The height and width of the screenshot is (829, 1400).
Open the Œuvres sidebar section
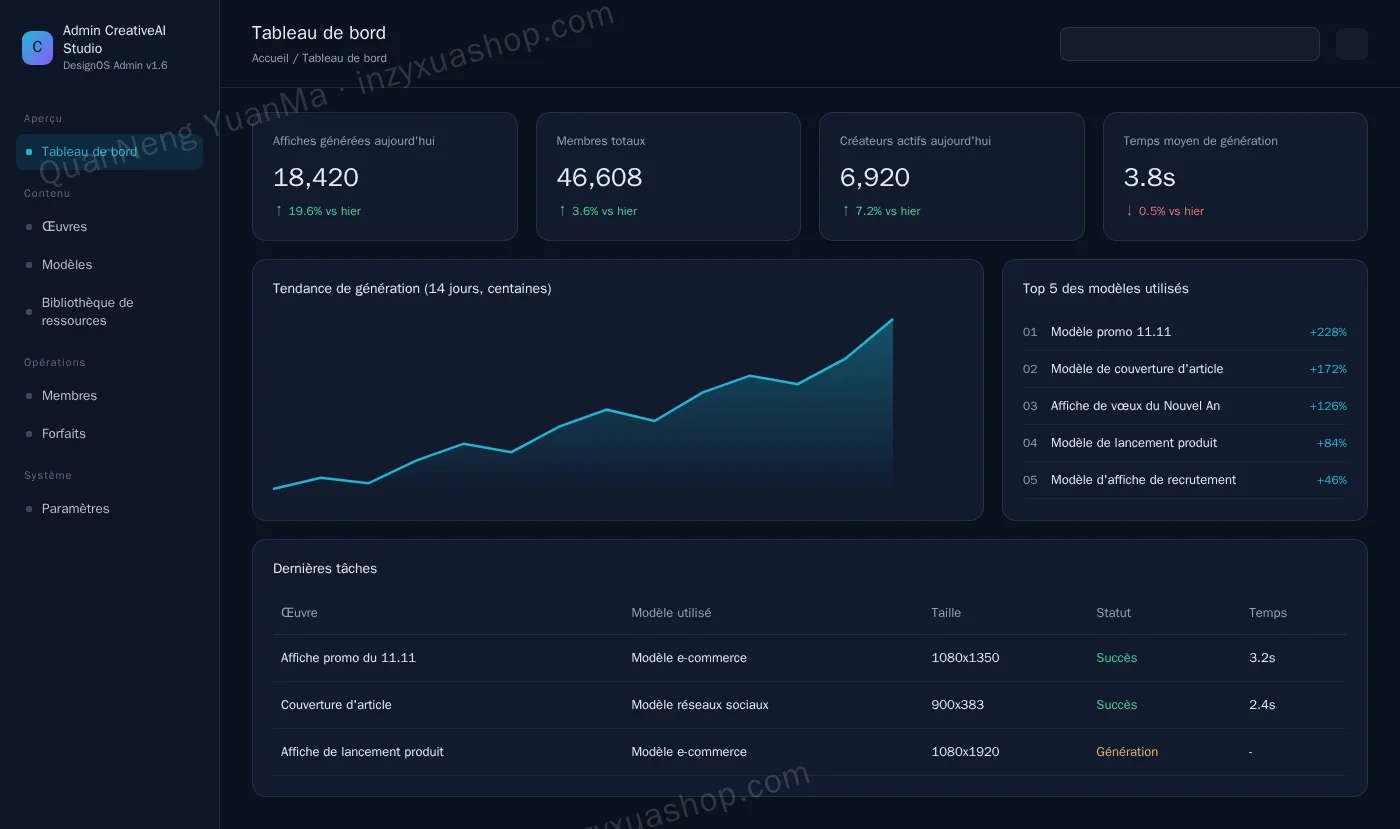click(109, 227)
